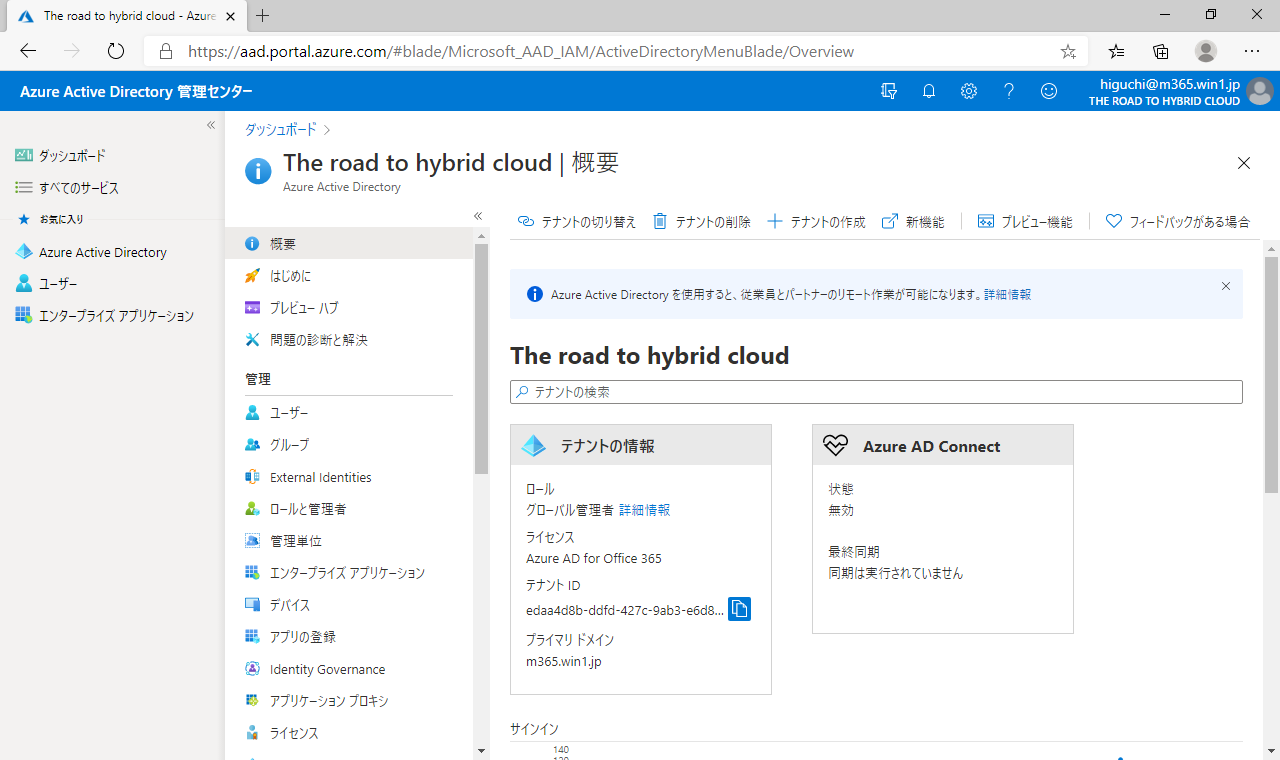Click the テナントの検索 search box
This screenshot has height=760, width=1280.
(x=876, y=392)
